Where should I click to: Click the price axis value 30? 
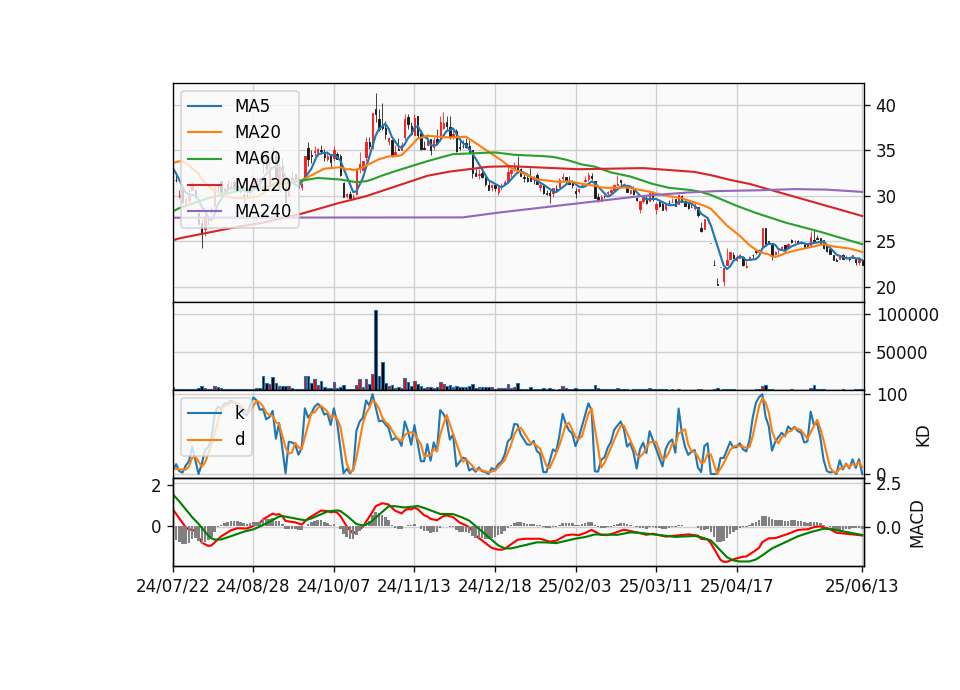point(885,197)
